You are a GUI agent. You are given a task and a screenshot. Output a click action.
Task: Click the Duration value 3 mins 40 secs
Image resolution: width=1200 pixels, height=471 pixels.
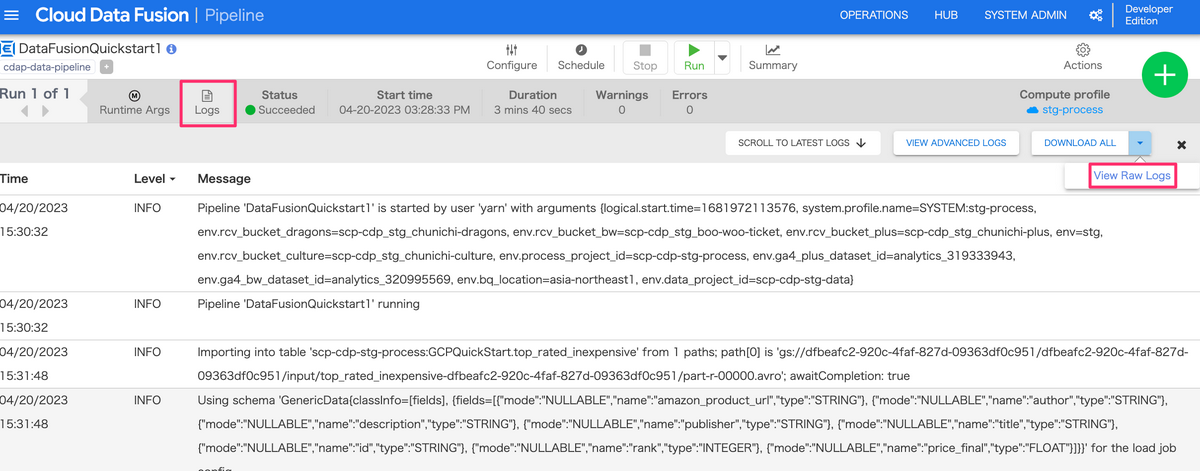(533, 110)
